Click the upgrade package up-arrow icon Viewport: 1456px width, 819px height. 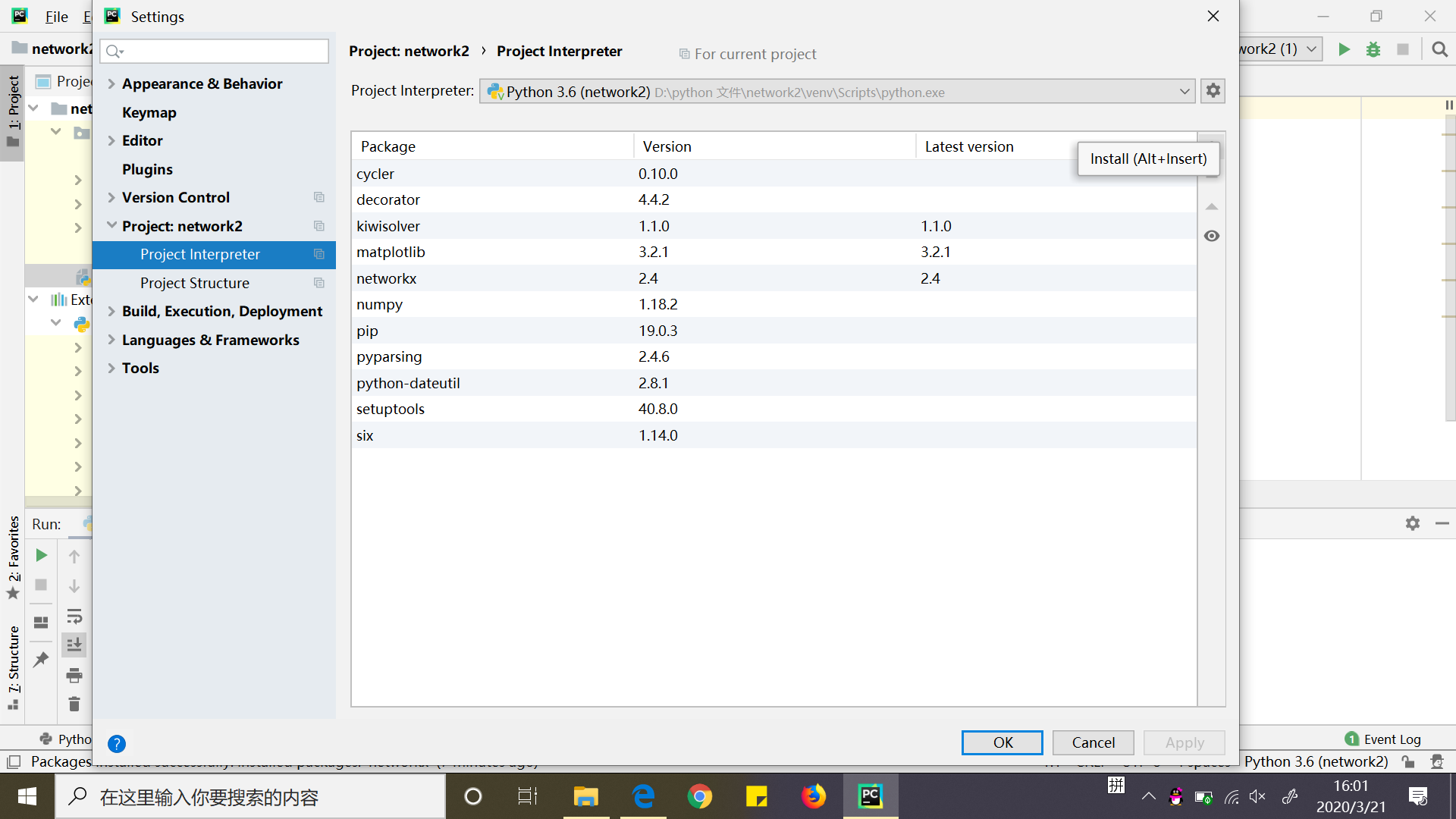[1212, 207]
